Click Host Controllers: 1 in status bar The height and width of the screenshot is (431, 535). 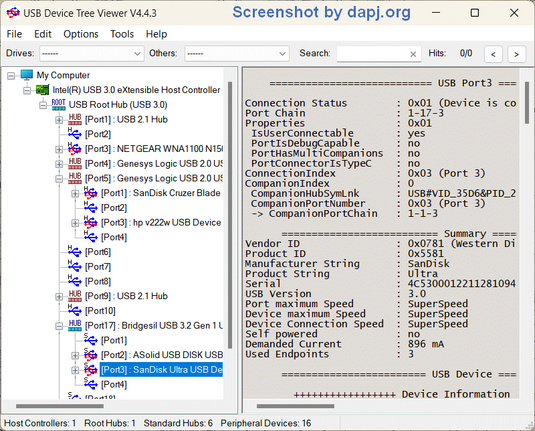point(40,423)
